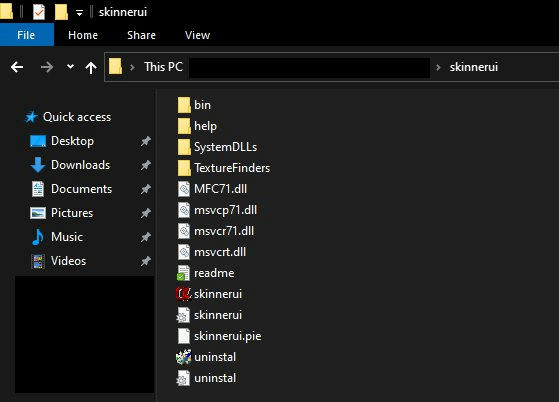Image resolution: width=559 pixels, height=402 pixels.
Task: Select the Music label in navigation pane
Action: pyautogui.click(x=67, y=237)
